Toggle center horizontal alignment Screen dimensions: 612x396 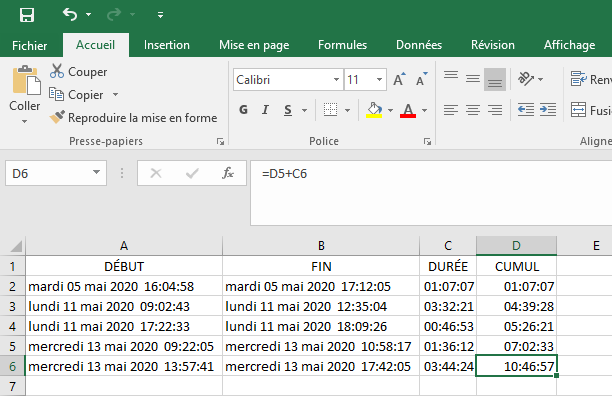[x=473, y=110]
